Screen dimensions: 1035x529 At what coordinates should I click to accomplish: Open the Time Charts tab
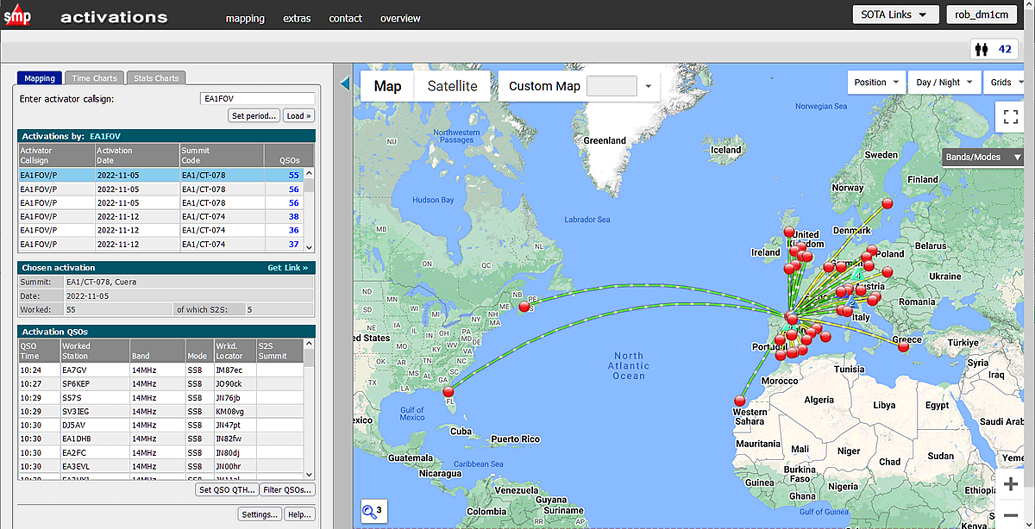click(x=95, y=78)
